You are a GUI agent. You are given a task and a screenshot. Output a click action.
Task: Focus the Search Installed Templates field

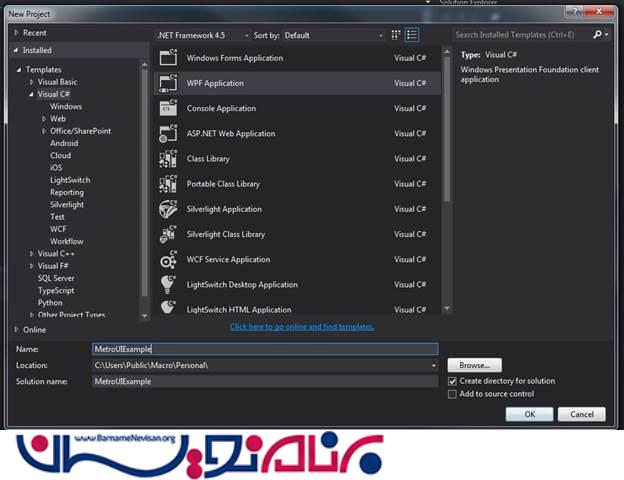[523, 35]
